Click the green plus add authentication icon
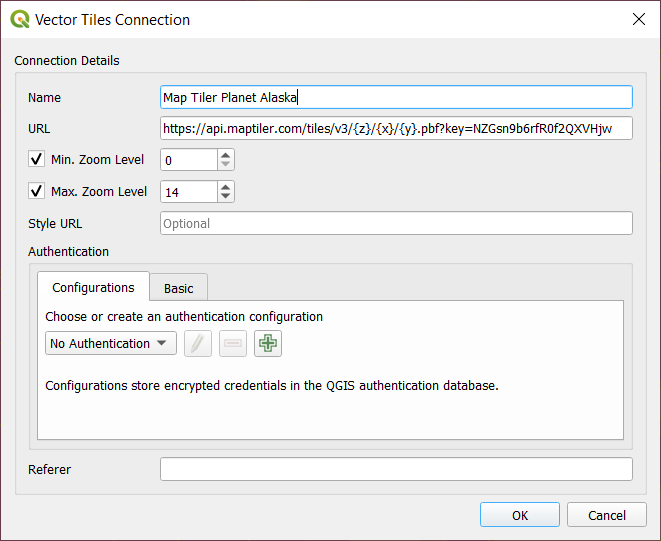The height and width of the screenshot is (541, 661). pyautogui.click(x=268, y=344)
